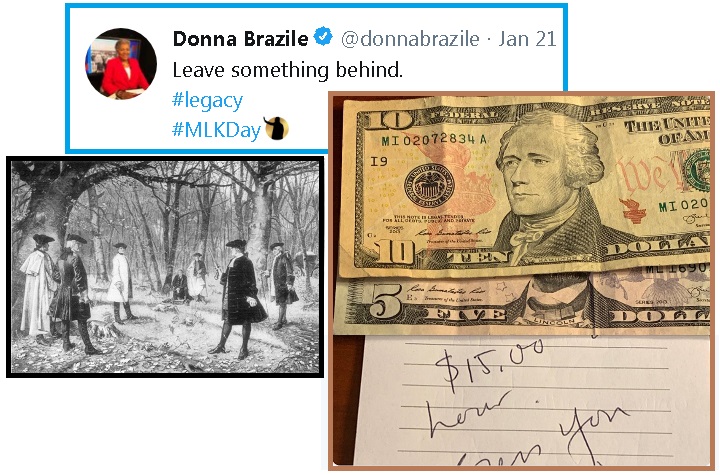The height and width of the screenshot is (475, 720).
Task: Click the MLK silhouette emoji after #MLKDay
Action: pyautogui.click(x=277, y=128)
